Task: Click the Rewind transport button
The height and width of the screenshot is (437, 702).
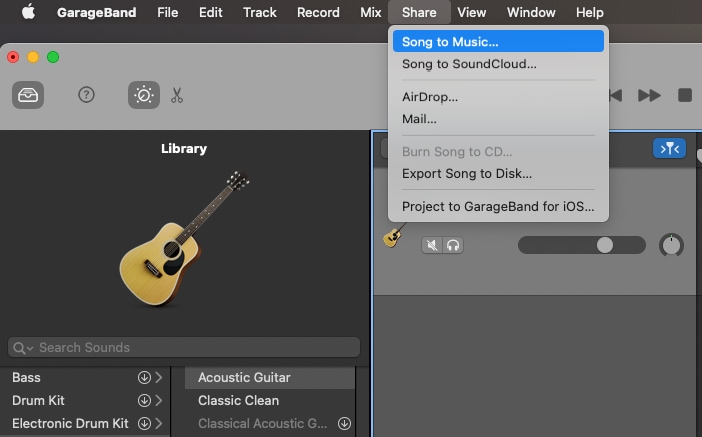Action: point(616,95)
